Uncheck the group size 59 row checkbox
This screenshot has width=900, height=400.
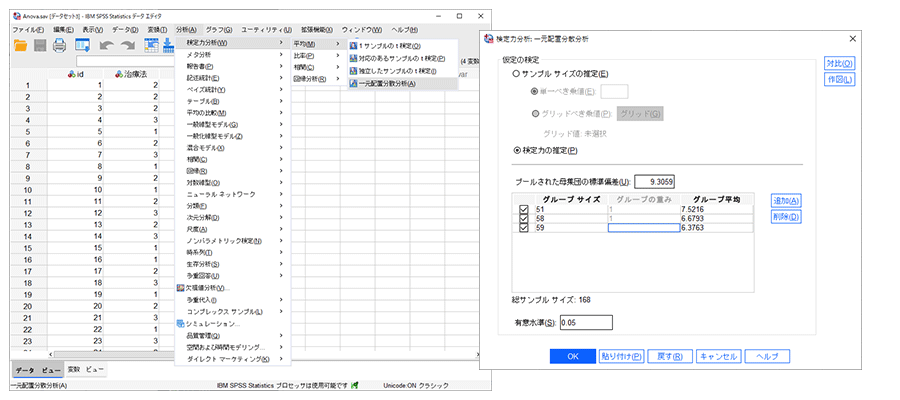(x=523, y=228)
